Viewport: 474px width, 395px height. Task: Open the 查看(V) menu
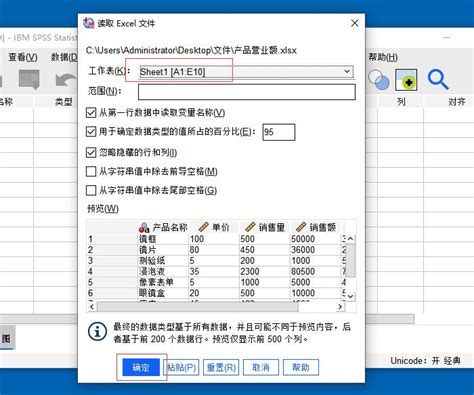click(23, 57)
